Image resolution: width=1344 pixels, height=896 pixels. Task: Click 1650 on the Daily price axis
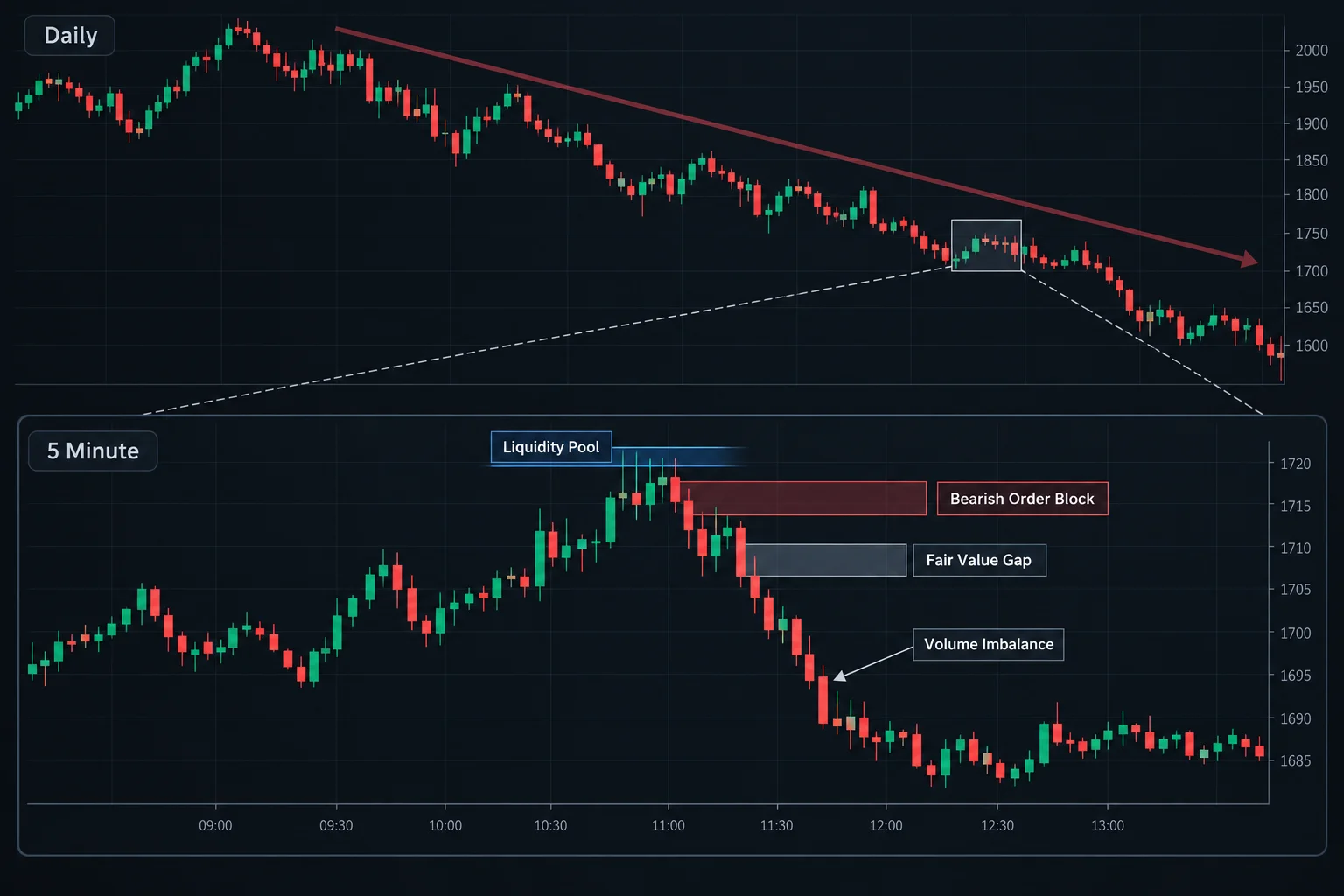click(1312, 308)
